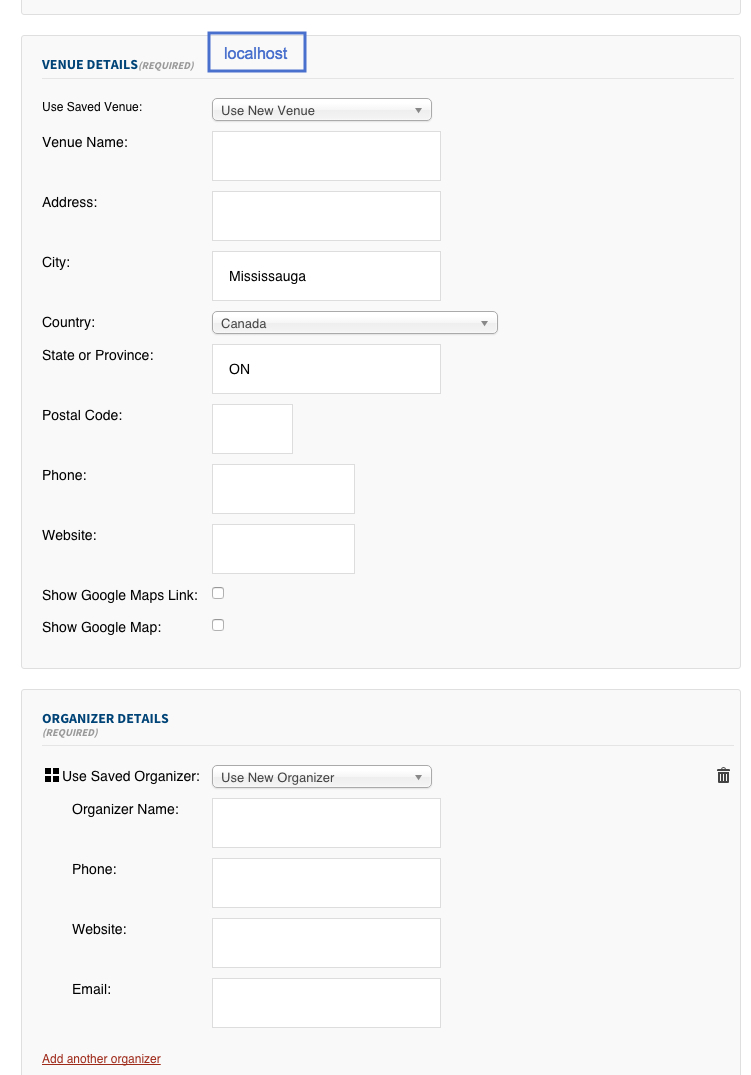Click the State or Province field

(326, 369)
